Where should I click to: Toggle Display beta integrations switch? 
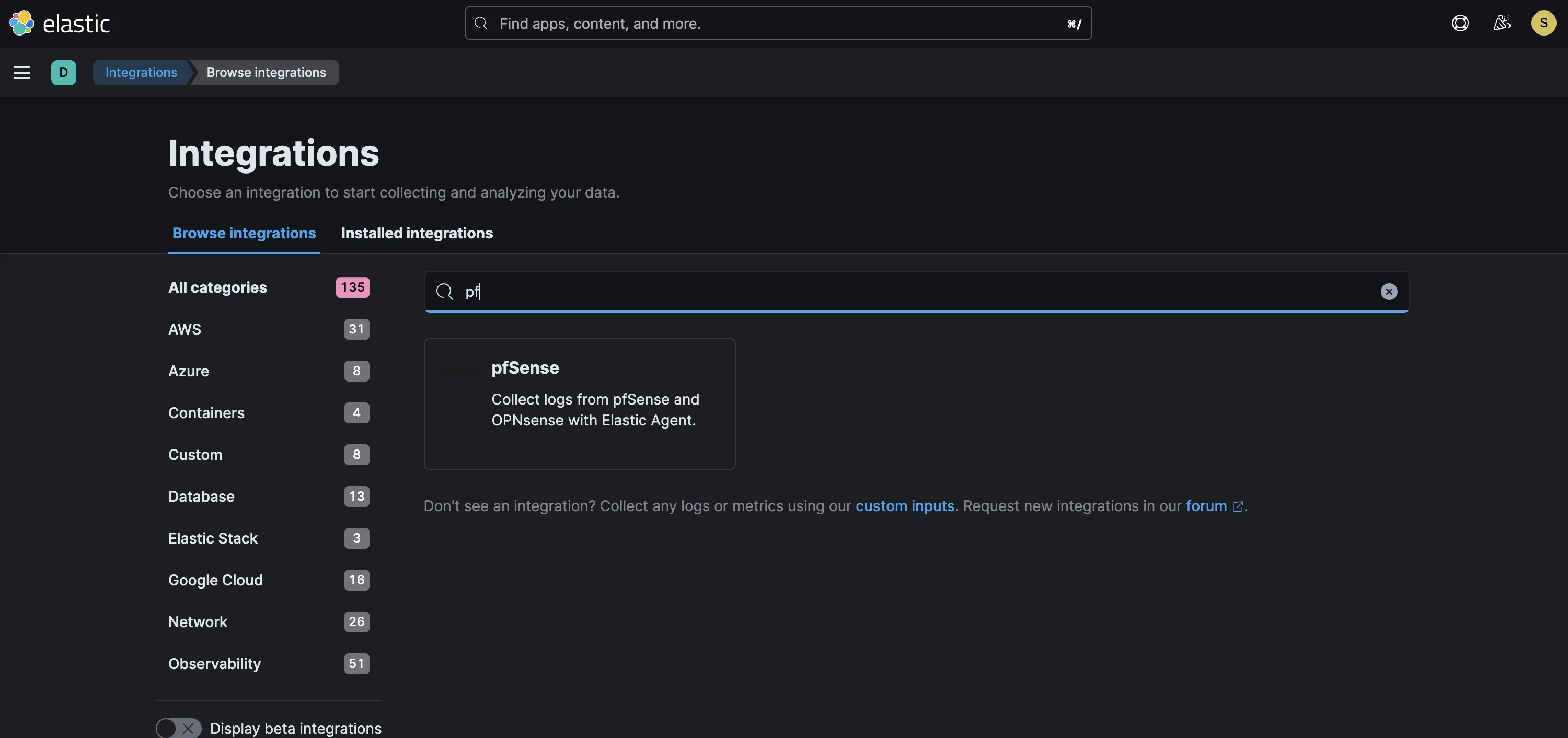click(x=178, y=728)
